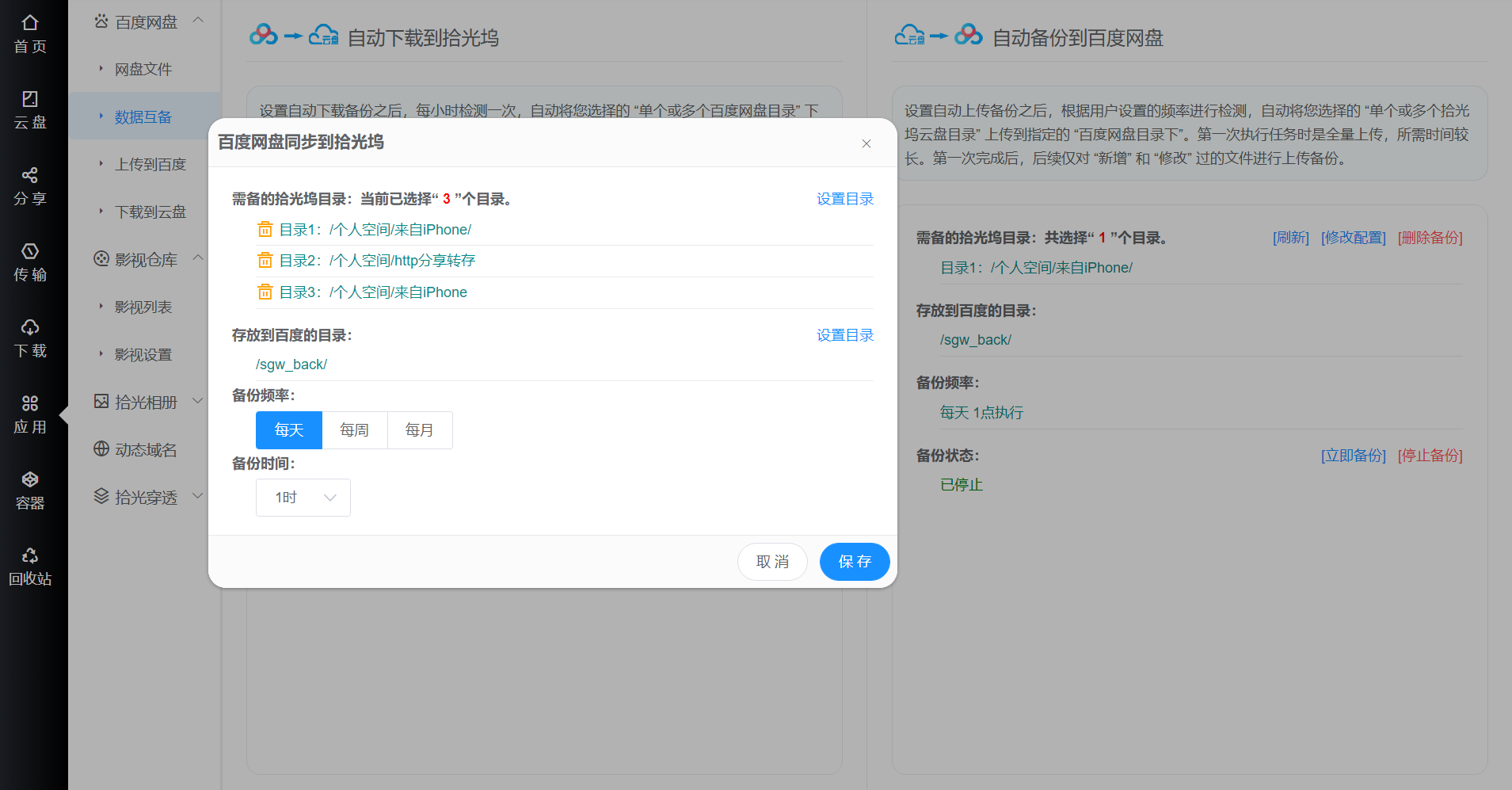Viewport: 1512px width, 790px height.
Task: Open 上传到百度 menu item
Action: point(150,165)
